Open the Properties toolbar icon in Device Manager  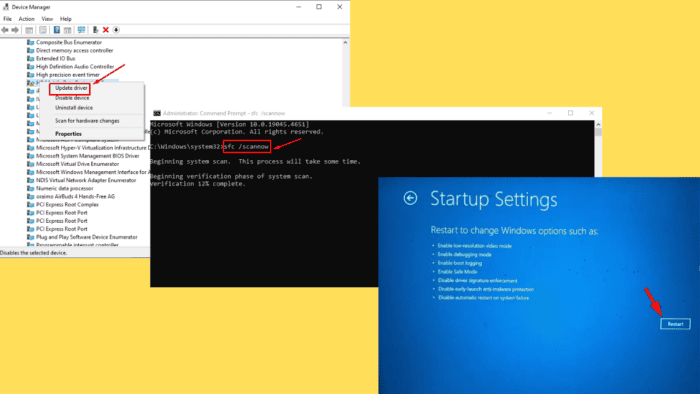(x=43, y=30)
